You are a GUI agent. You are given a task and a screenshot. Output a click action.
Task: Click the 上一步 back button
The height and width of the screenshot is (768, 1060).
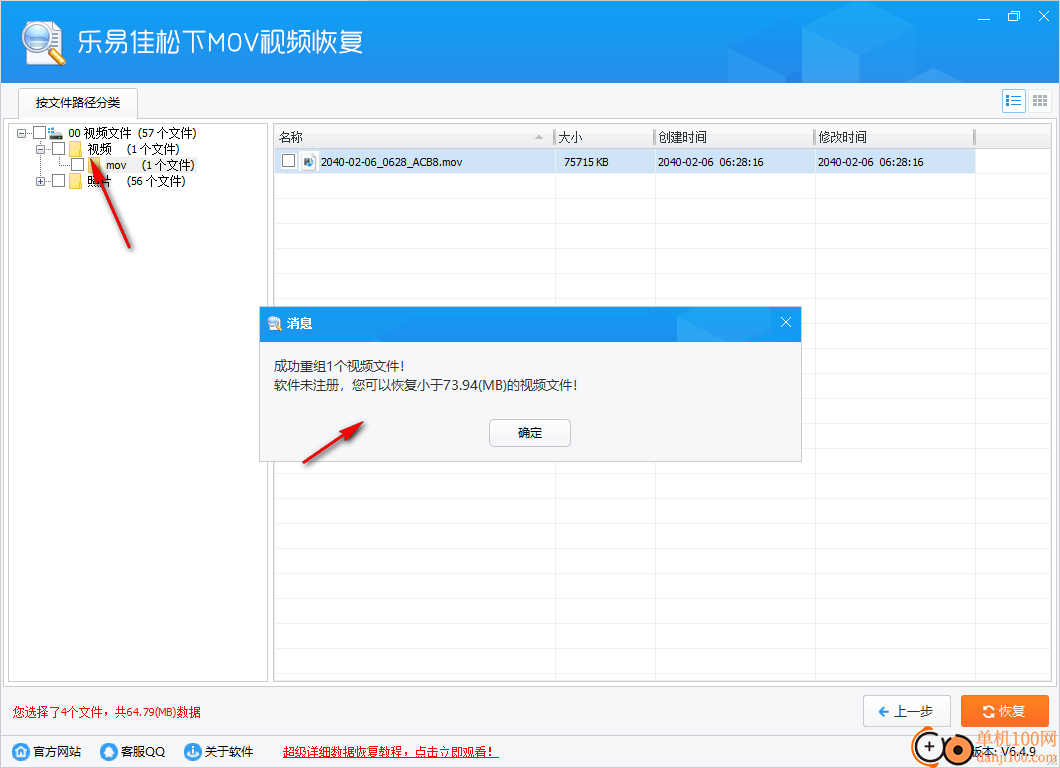tap(907, 711)
